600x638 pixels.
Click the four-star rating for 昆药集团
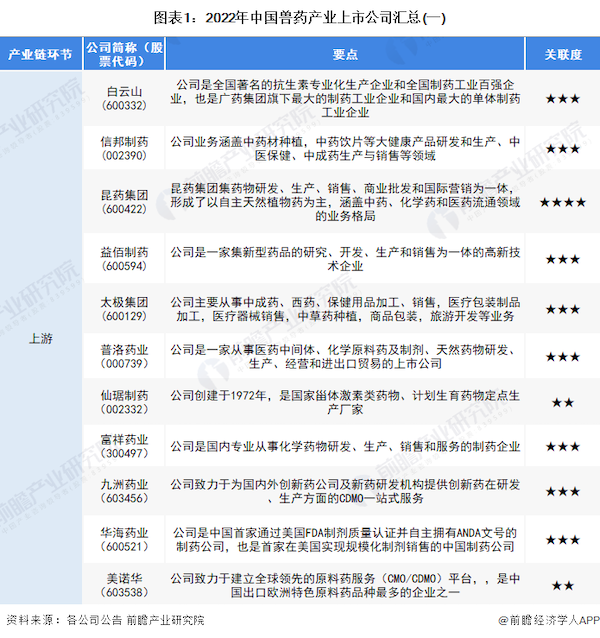coord(563,202)
